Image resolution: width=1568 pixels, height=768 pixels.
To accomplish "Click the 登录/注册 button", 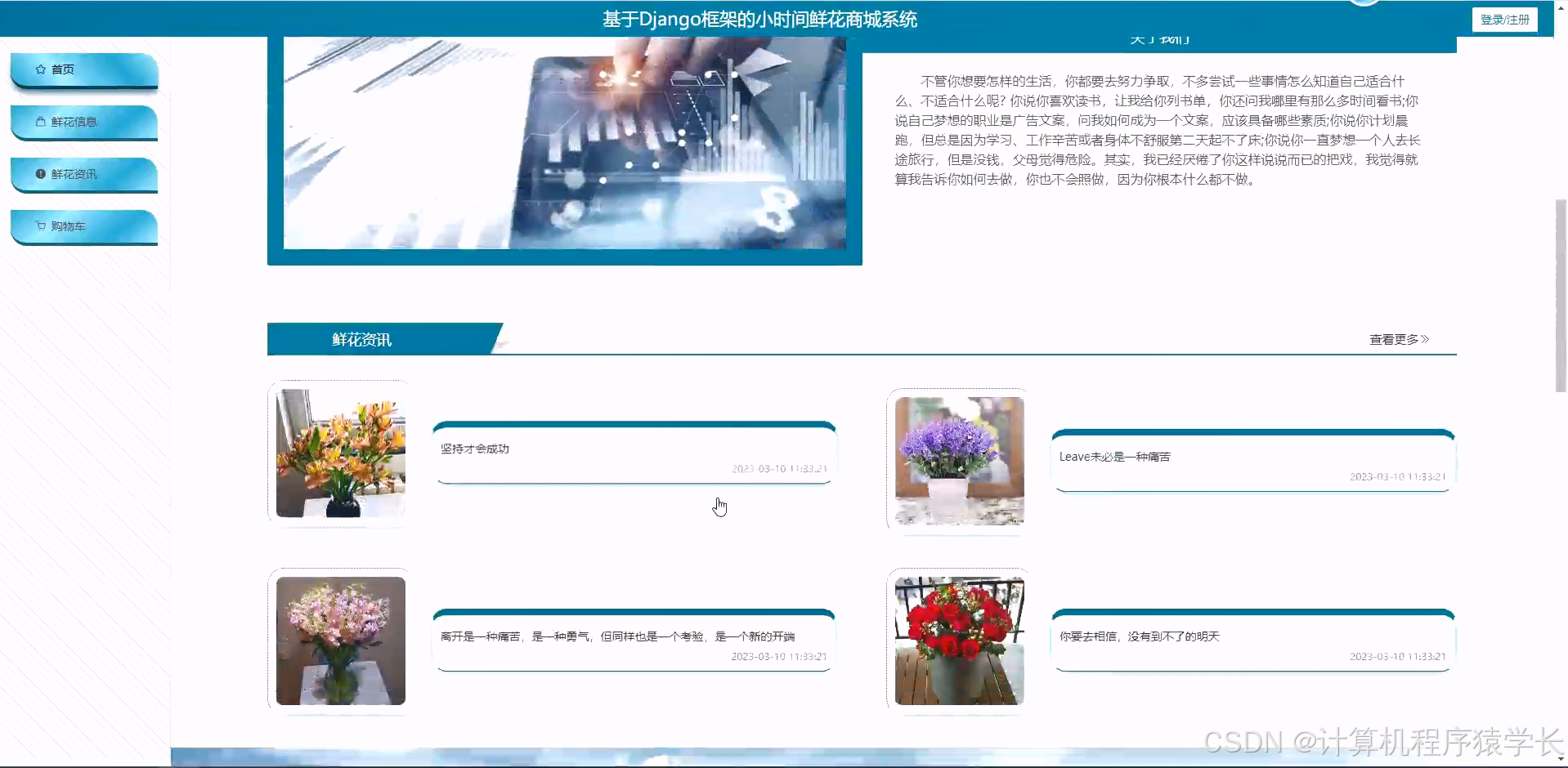I will pyautogui.click(x=1504, y=20).
